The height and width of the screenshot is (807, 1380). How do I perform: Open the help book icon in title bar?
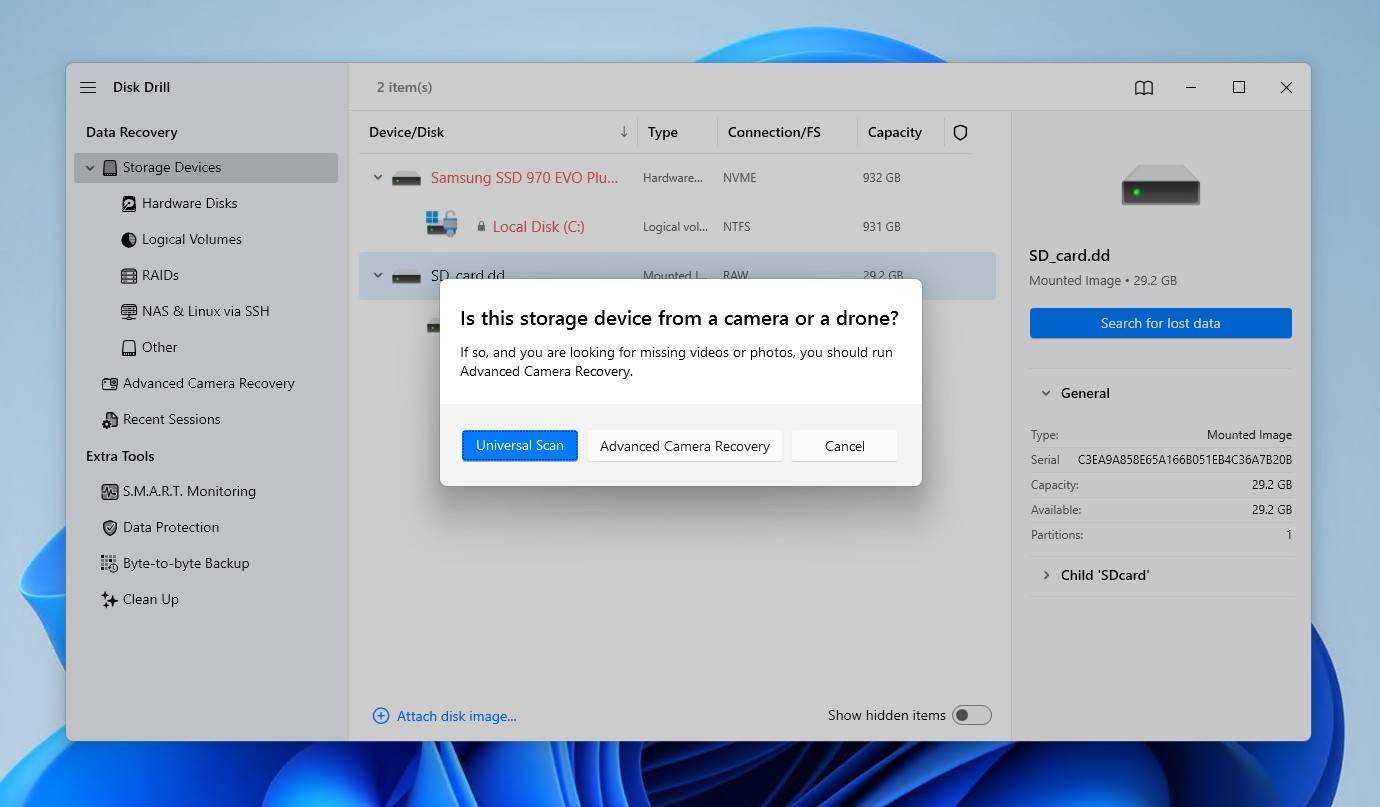tap(1144, 88)
